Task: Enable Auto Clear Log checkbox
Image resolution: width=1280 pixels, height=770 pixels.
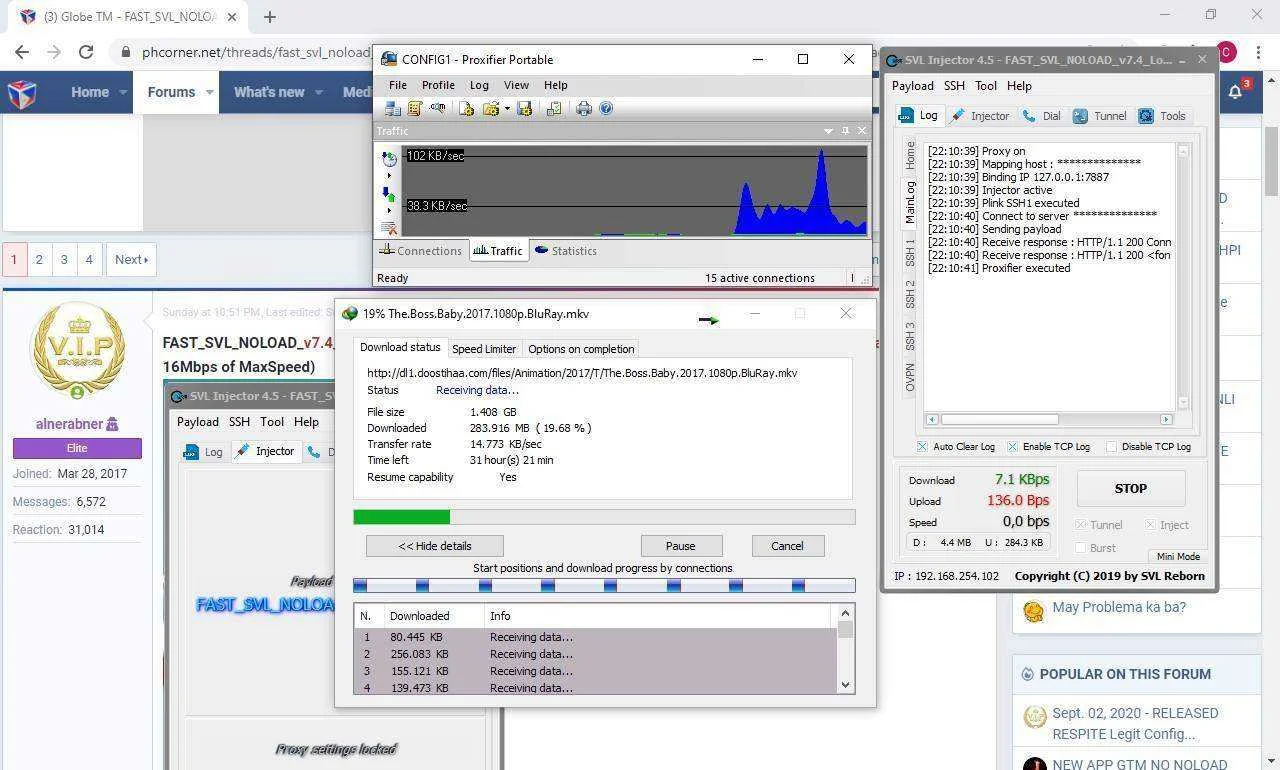Action: [922, 447]
